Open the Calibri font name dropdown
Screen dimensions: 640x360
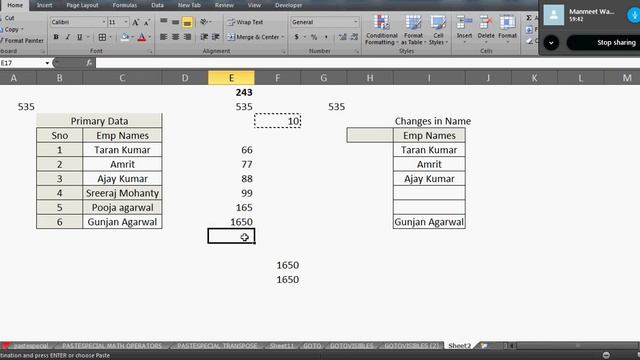104,22
